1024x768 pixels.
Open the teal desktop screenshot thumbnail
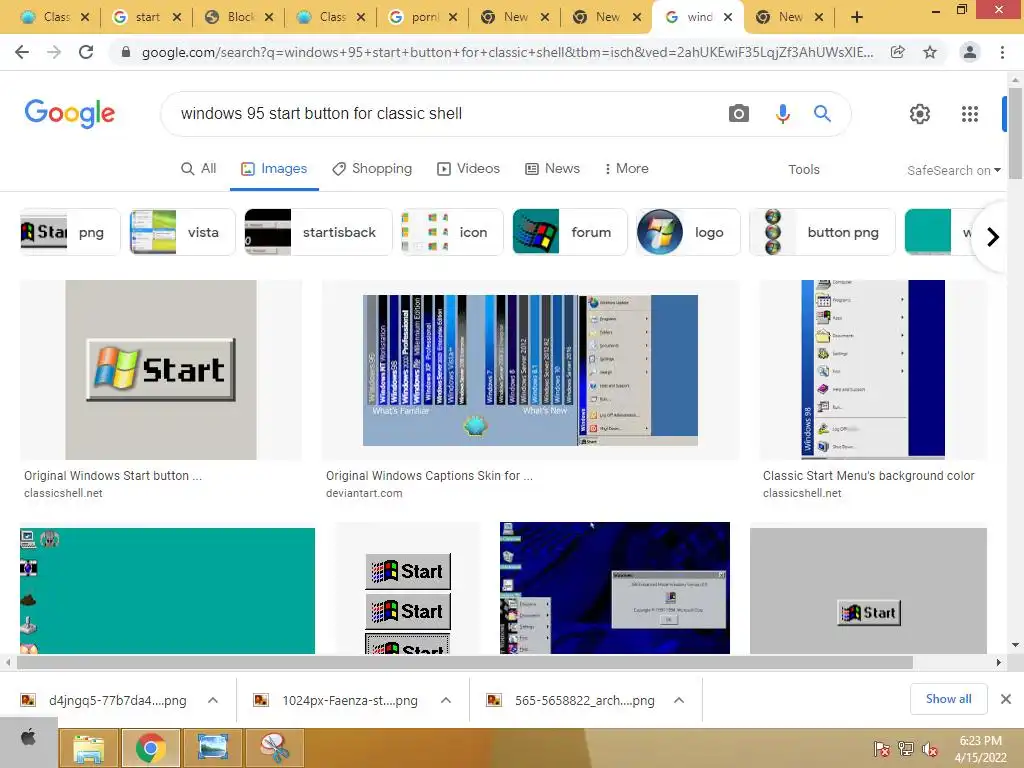click(167, 590)
